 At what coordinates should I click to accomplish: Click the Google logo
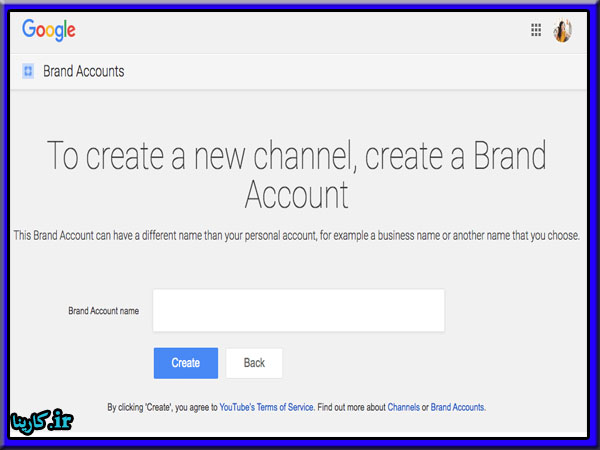tap(49, 30)
